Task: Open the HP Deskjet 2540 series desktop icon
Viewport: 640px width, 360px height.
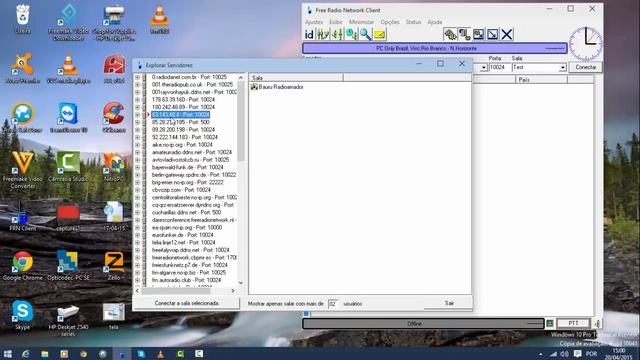Action: click(68, 320)
